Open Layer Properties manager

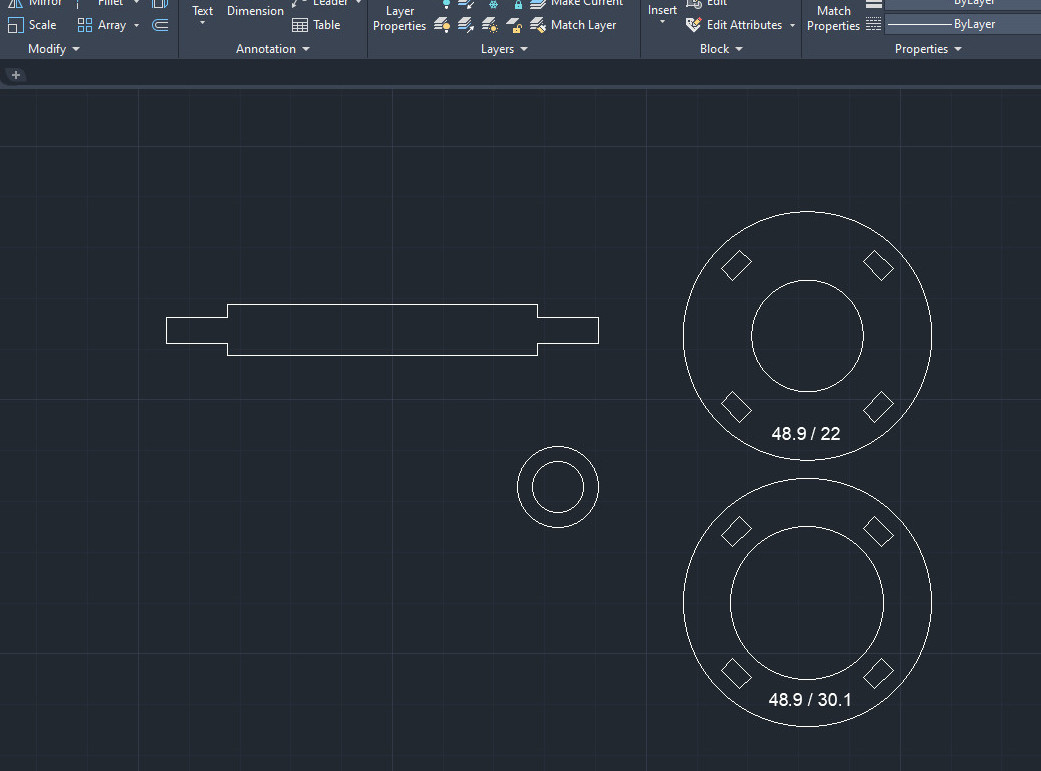[399, 18]
